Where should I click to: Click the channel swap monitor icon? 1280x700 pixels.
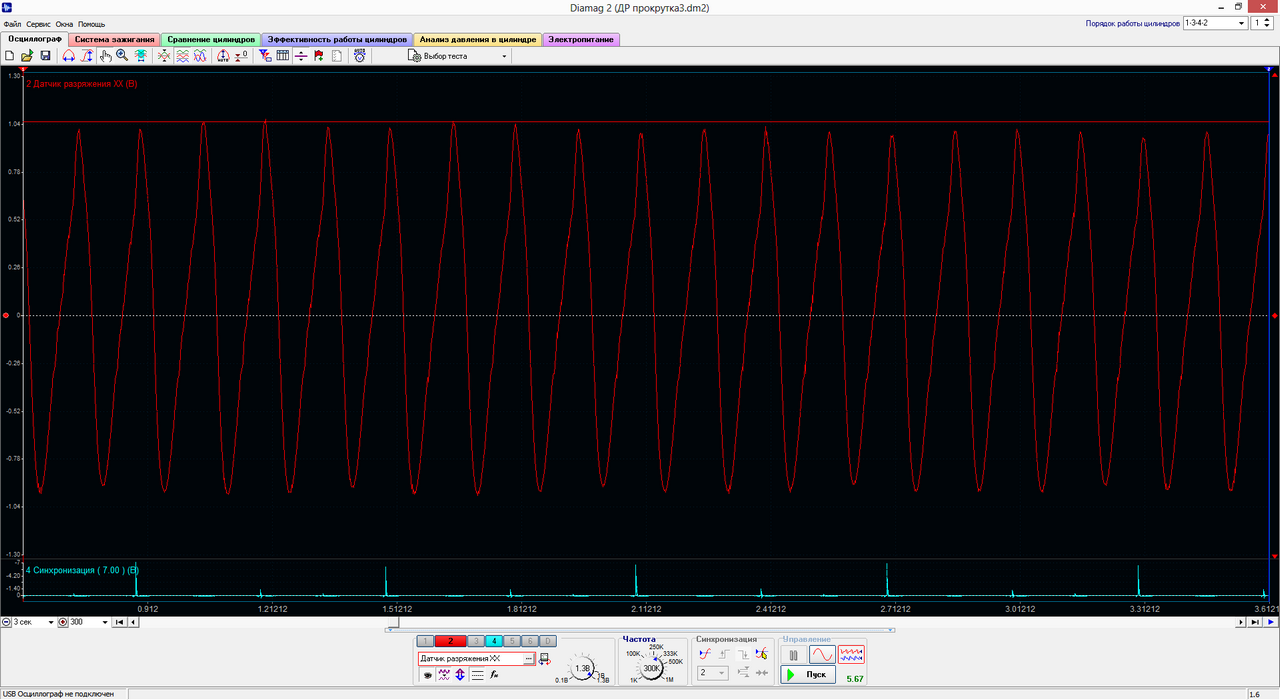point(545,659)
